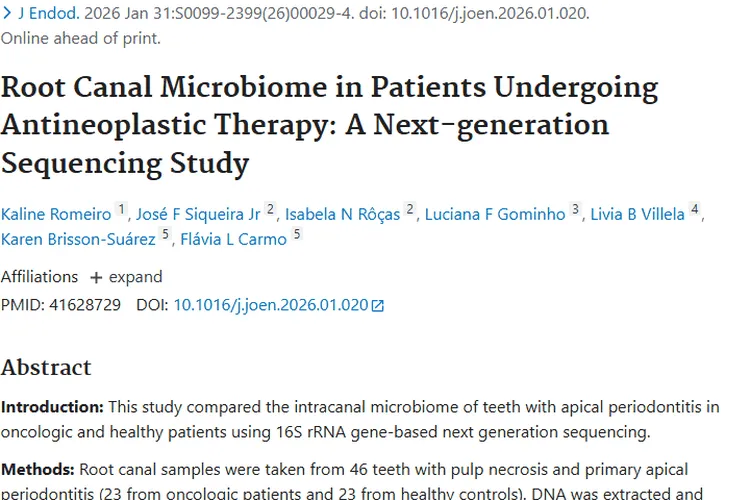Click the Abstract section heading
The width and height of the screenshot is (750, 500).
point(46,367)
